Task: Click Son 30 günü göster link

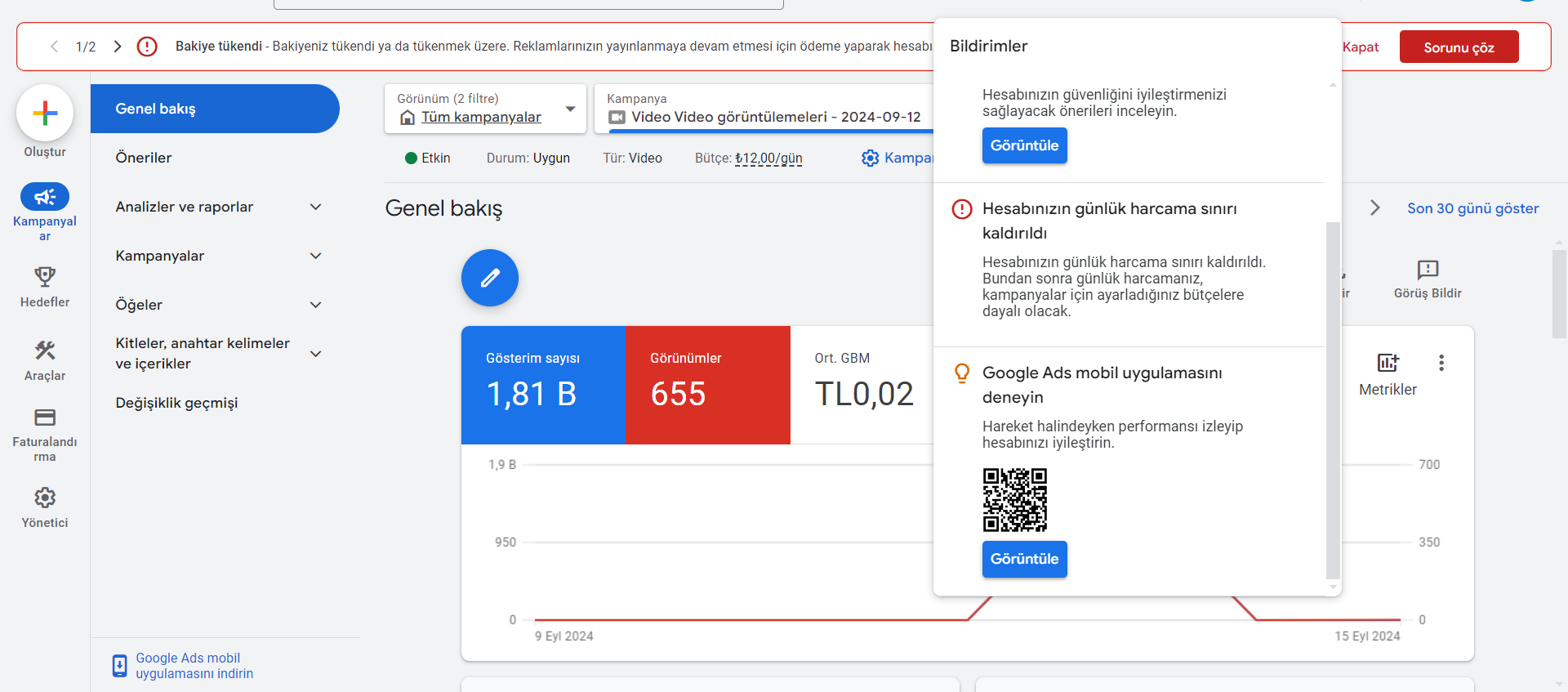Action: tap(1473, 208)
